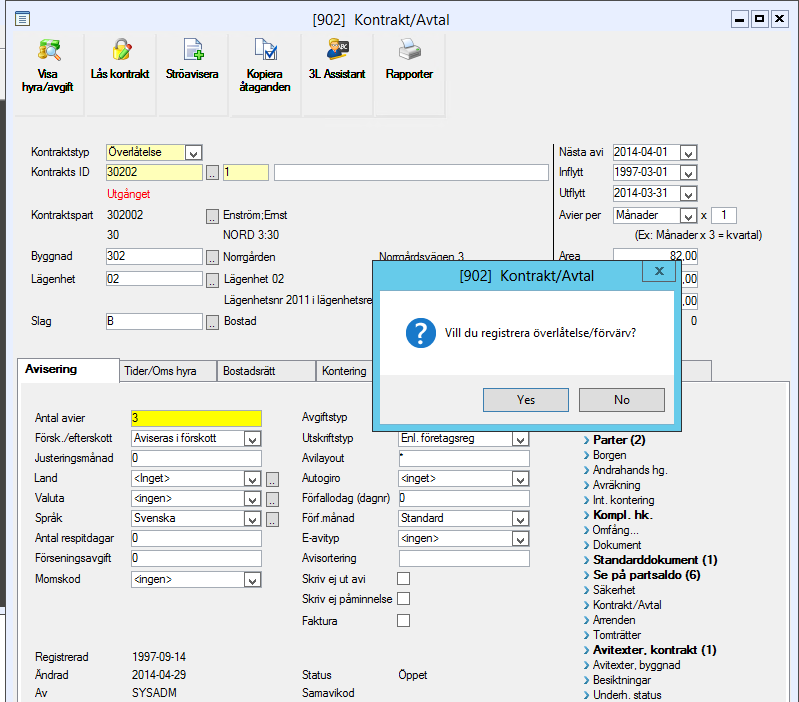Close the confirmation dialog with X

pos(659,271)
